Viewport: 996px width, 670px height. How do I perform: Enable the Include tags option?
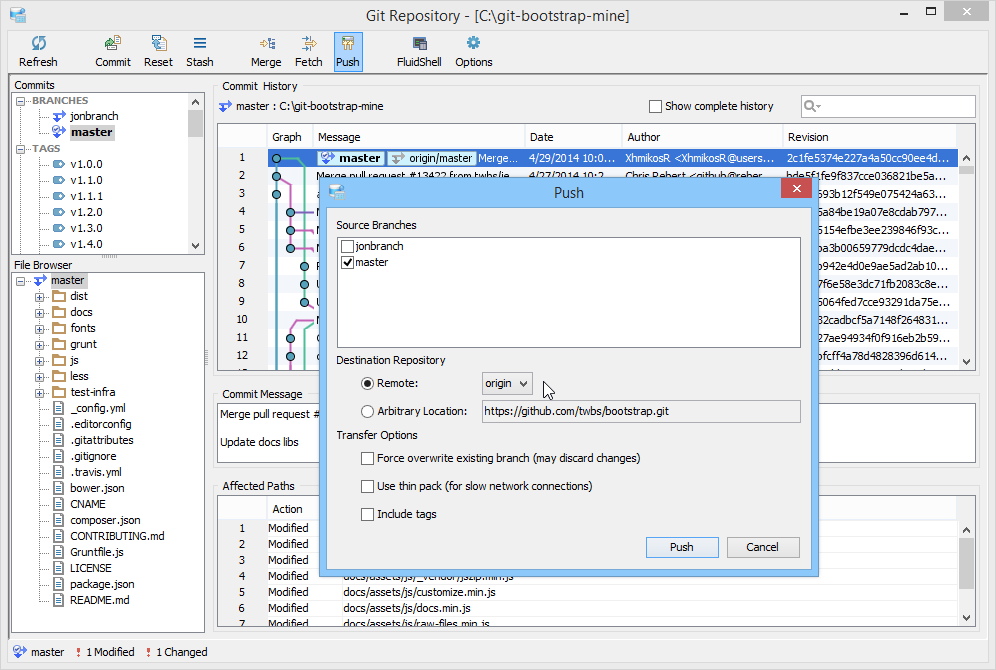[368, 514]
